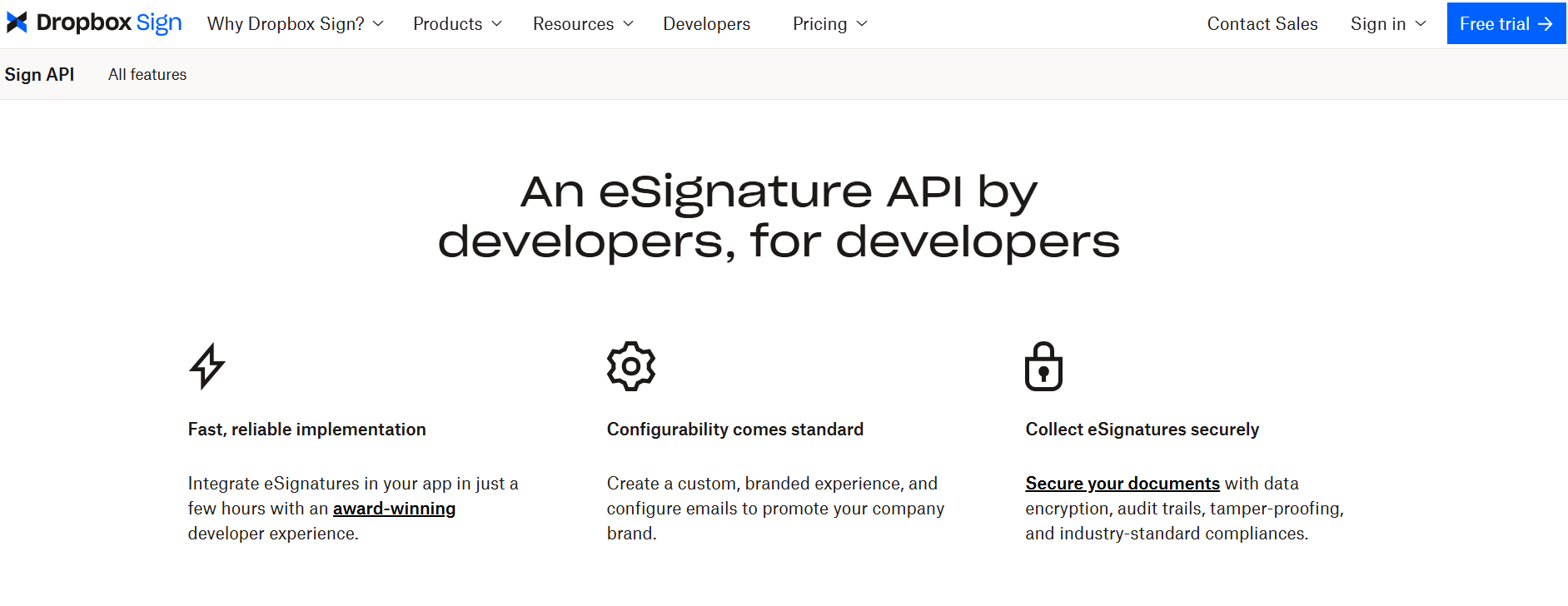Viewport: 1568px width, 606px height.
Task: Click 'Create a custom, branded experience' paragraph
Action: (775, 509)
